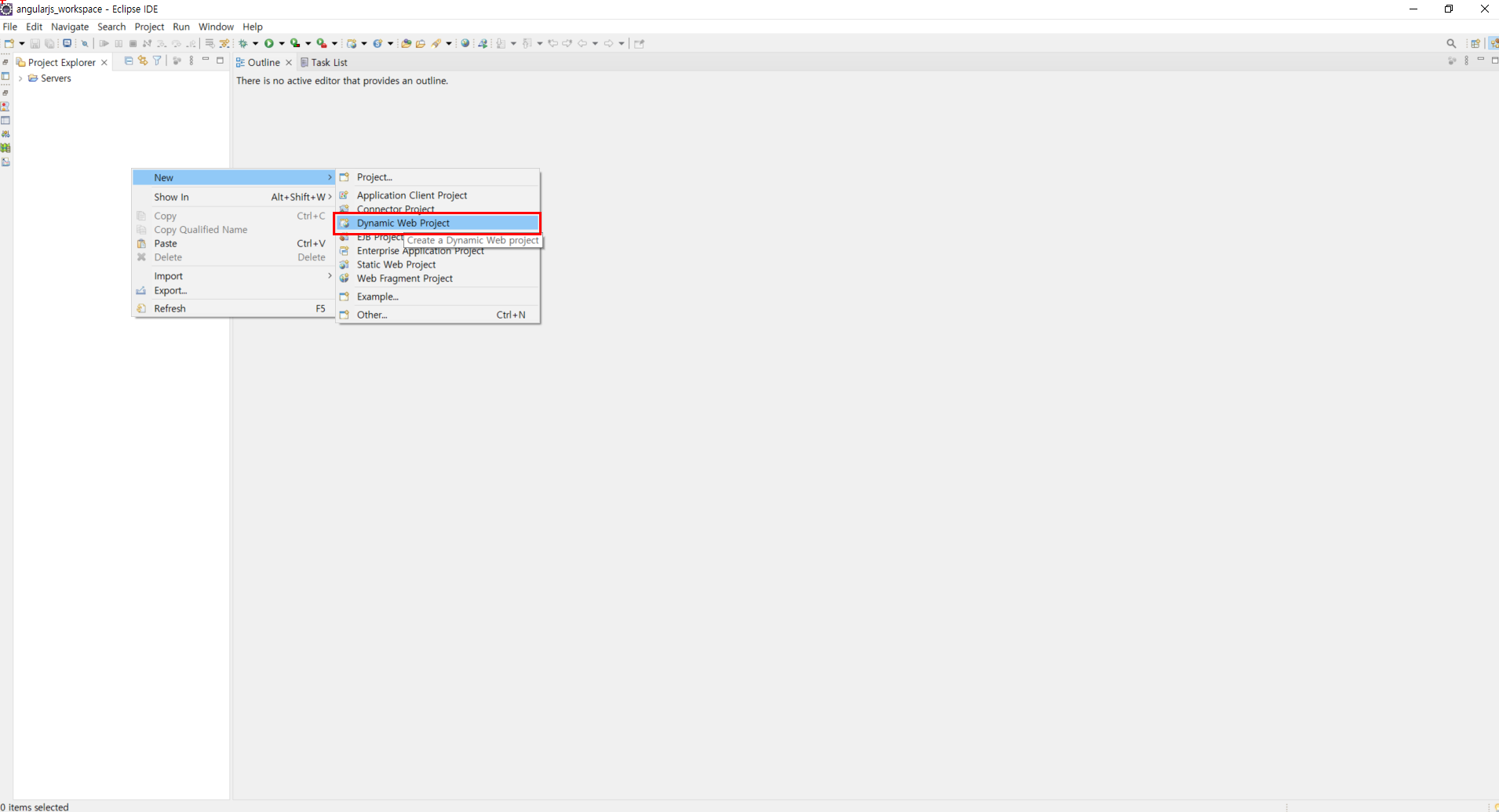This screenshot has width=1499, height=812.
Task: Open the Web Browser globe icon
Action: click(x=465, y=43)
